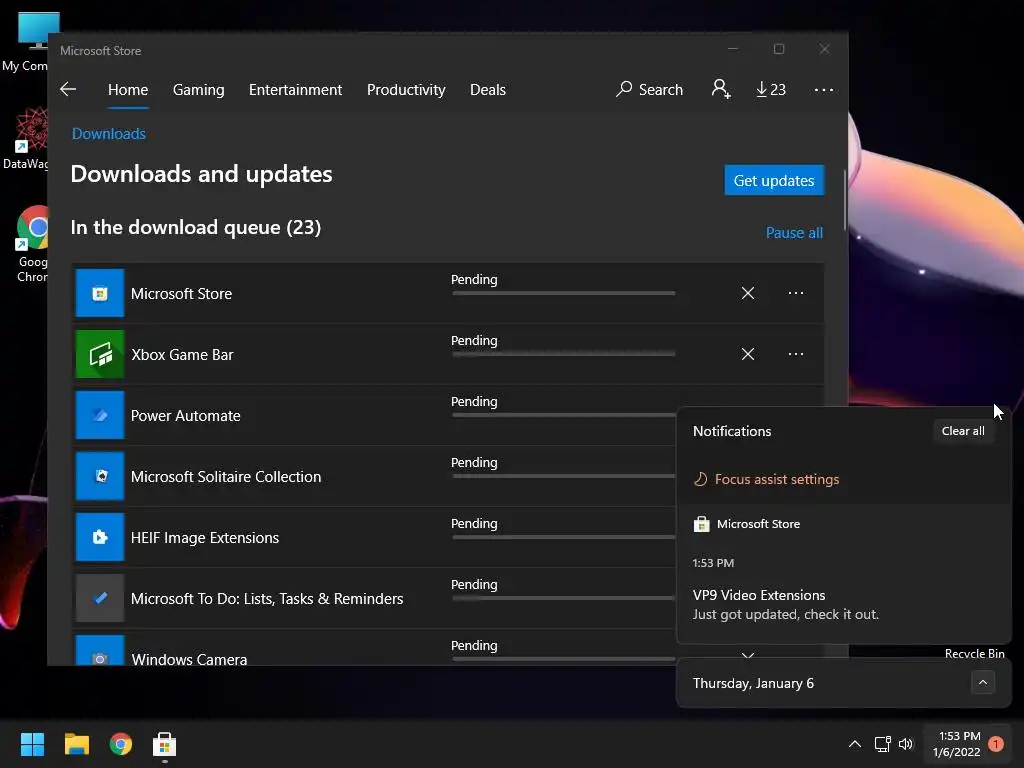The height and width of the screenshot is (768, 1024).
Task: Click the Xbox Game Bar row text
Action: 182,355
